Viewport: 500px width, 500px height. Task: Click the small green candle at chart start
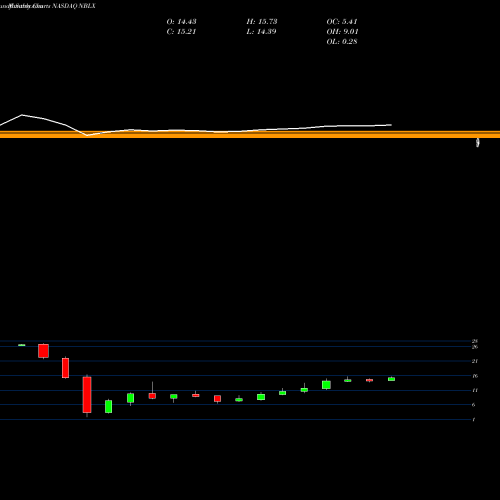tap(22, 345)
